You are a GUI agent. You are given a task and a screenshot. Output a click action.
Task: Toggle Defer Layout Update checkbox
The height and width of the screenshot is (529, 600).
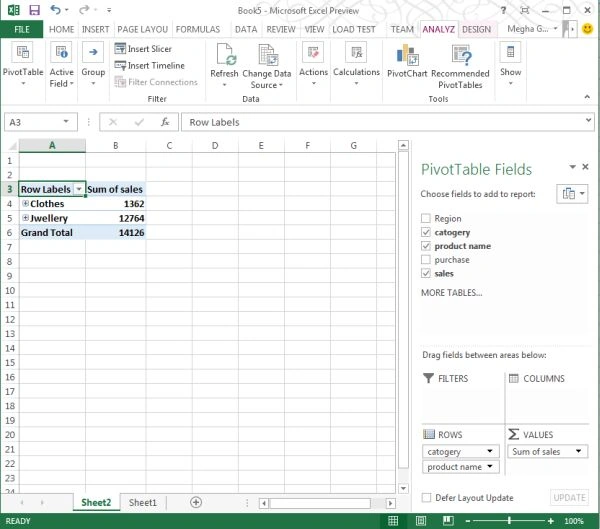(426, 498)
